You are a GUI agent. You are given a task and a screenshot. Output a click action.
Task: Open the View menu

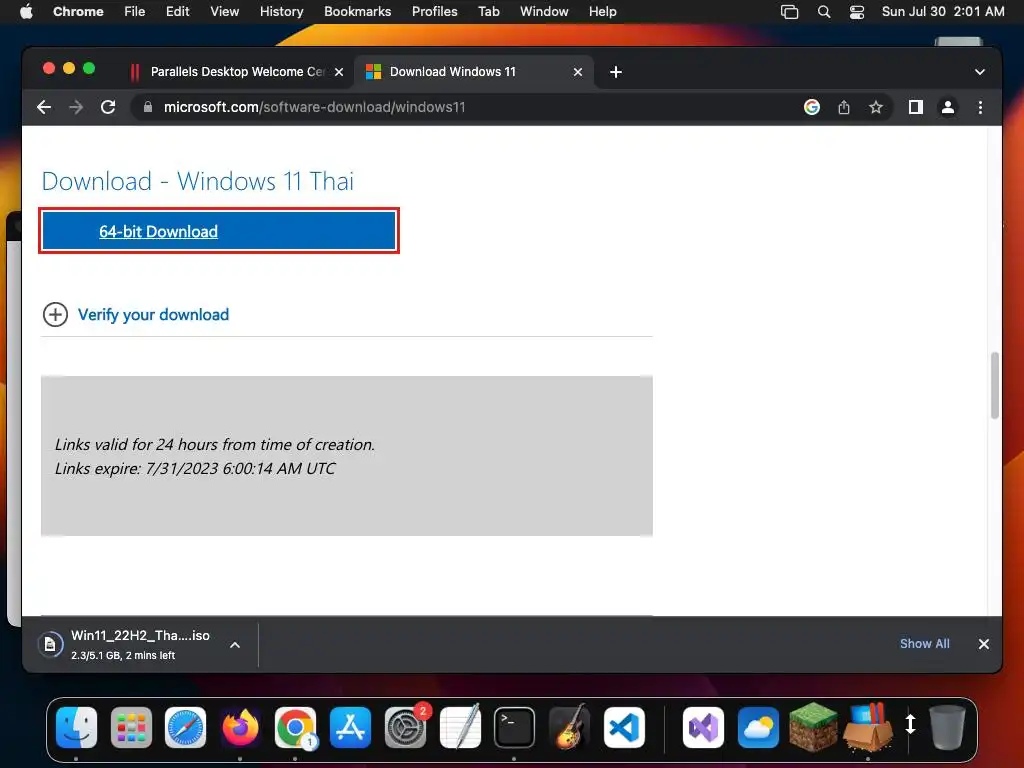(224, 11)
